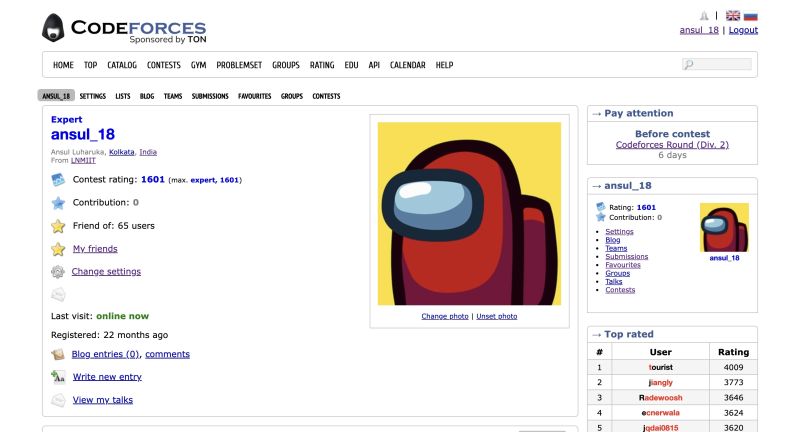Viewport: 800px width, 432px height.
Task: Open the Write new entry link
Action: click(107, 377)
